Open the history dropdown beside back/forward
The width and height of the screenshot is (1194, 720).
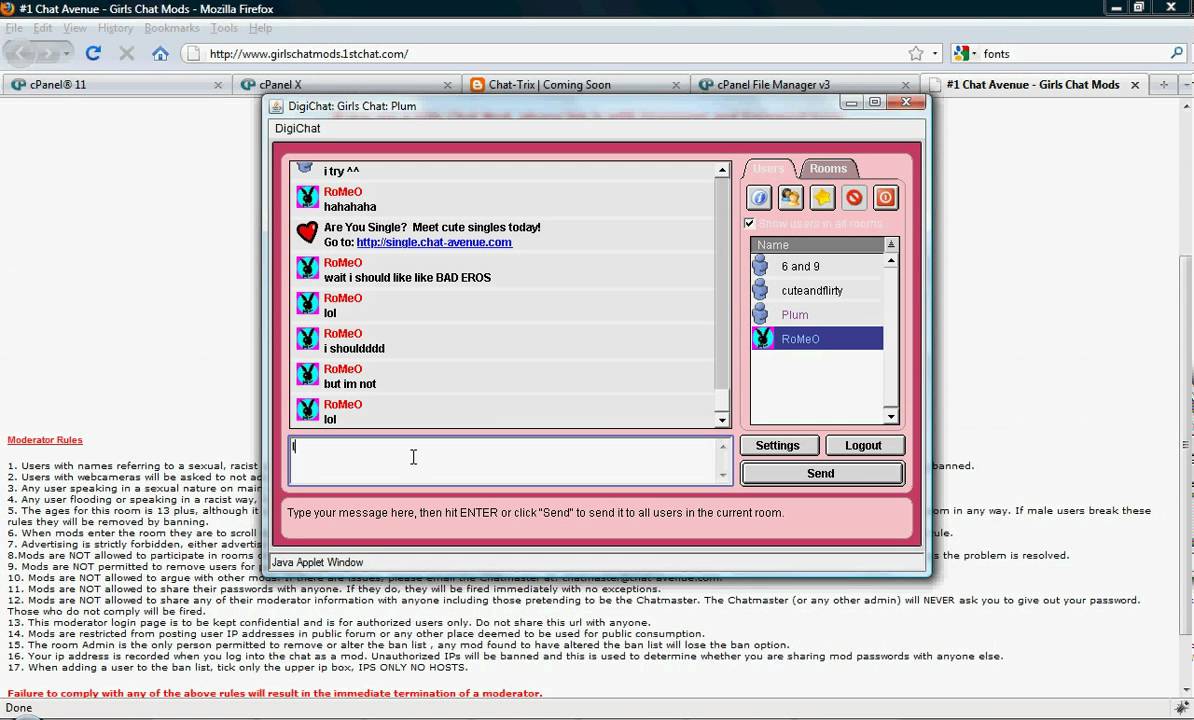(x=66, y=53)
